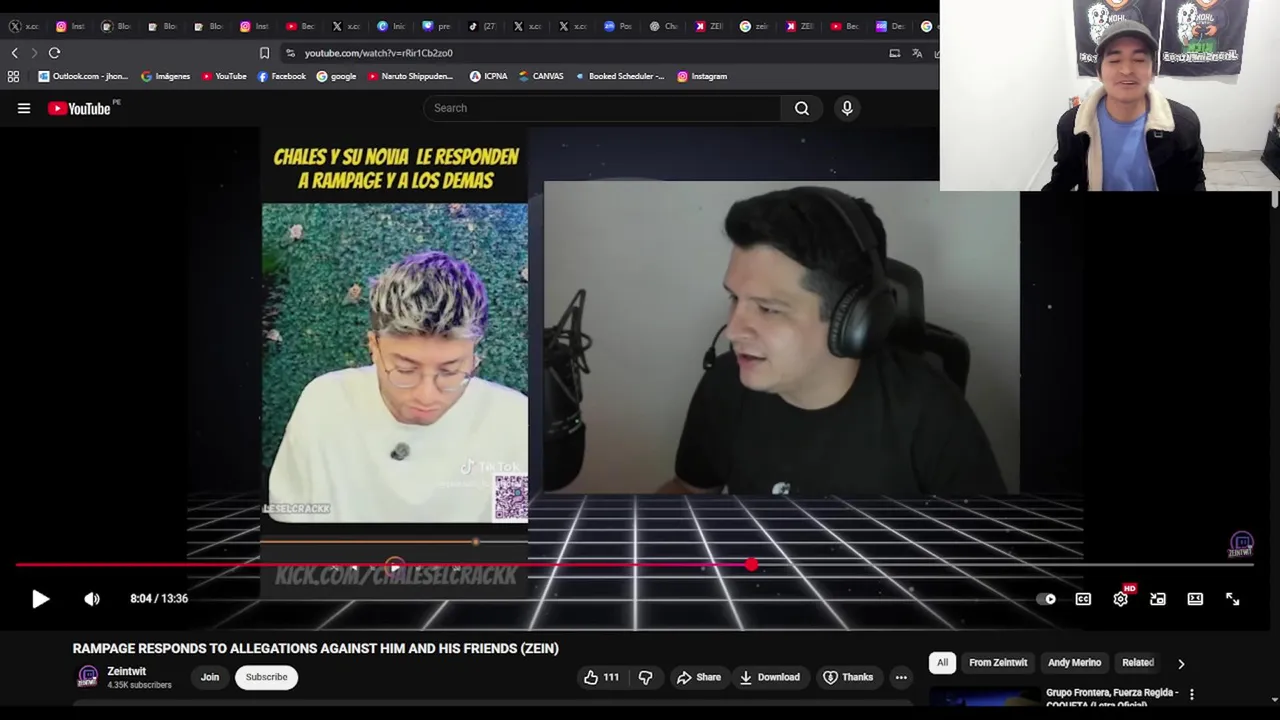
Task: Open options for the Grupo Frontera video
Action: point(1191,694)
